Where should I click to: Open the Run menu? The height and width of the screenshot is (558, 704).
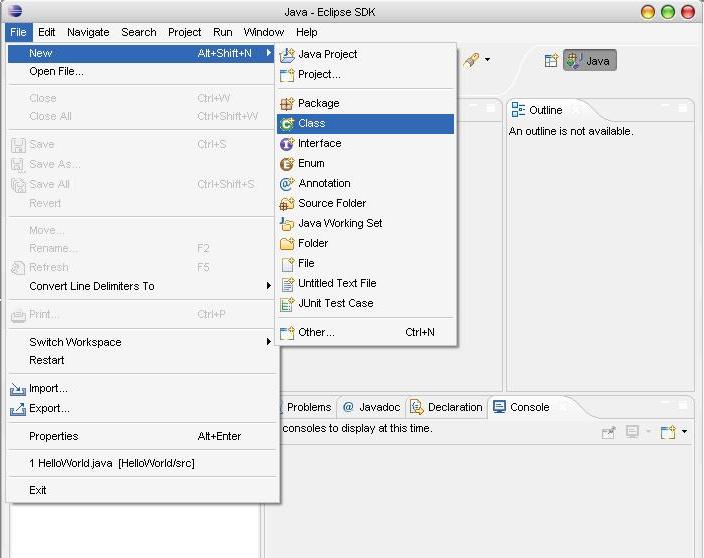click(223, 32)
